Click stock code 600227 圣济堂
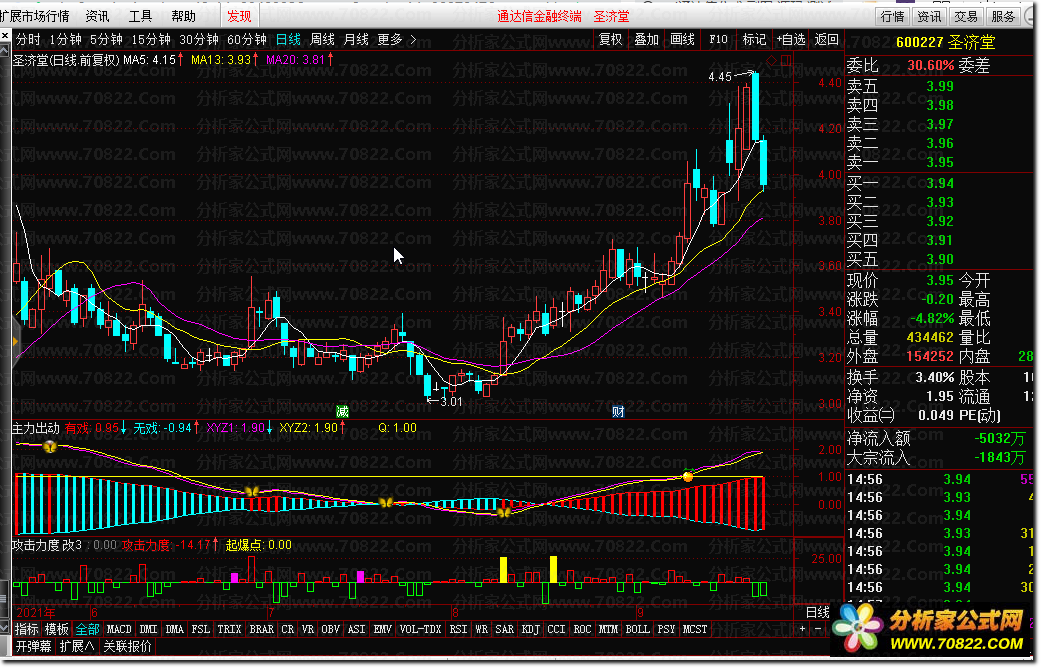 [x=945, y=43]
